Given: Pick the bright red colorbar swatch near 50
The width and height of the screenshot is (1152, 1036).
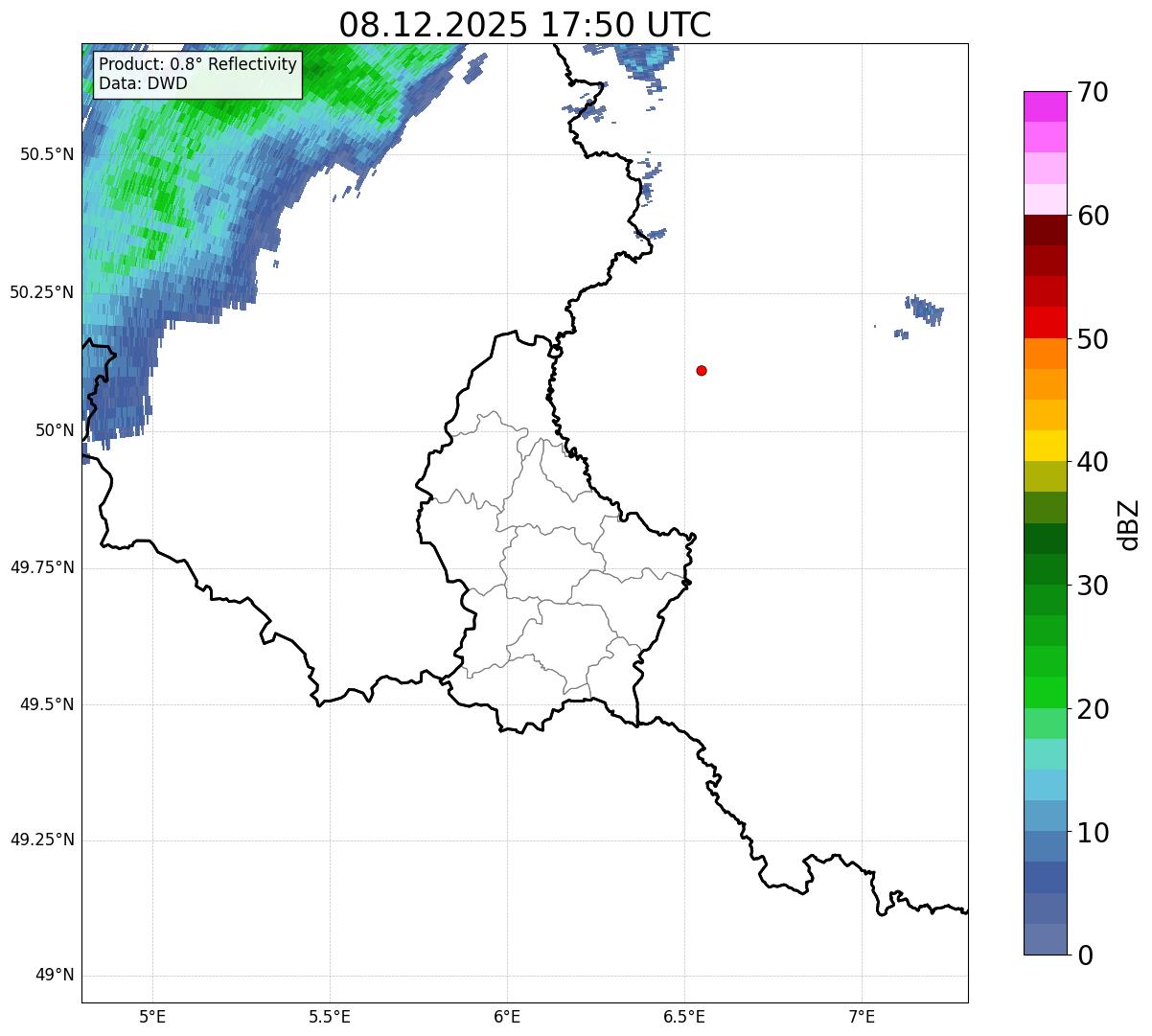Looking at the screenshot, I should click(x=1046, y=323).
